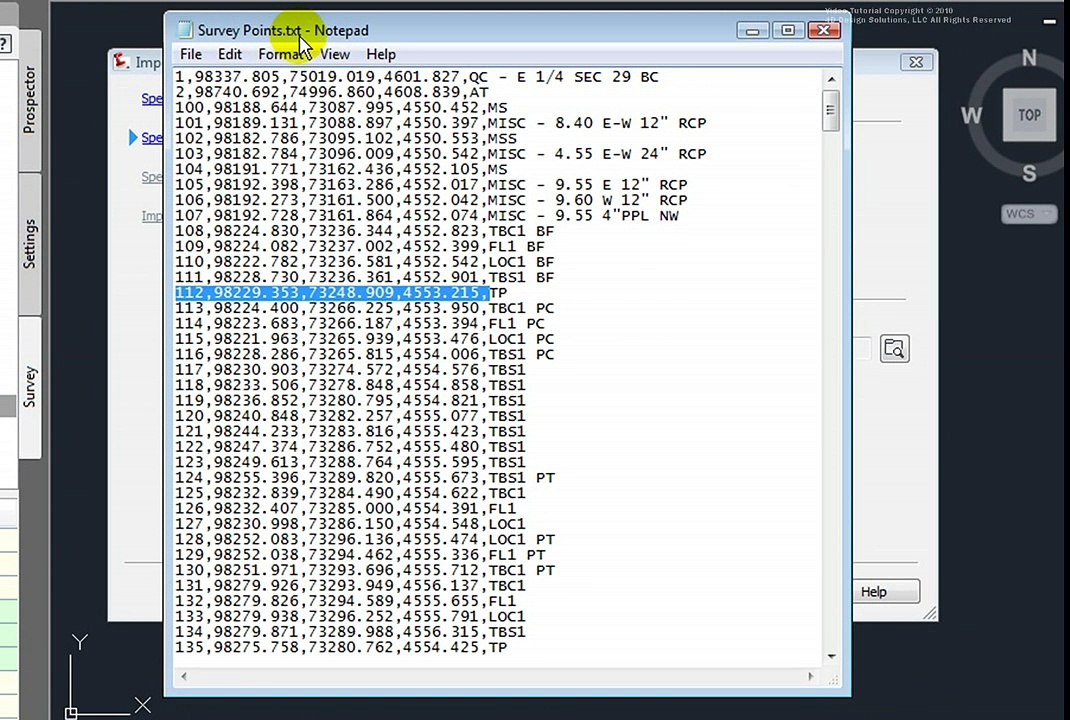The image size is (1070, 720).
Task: Click the horizontal scrollbar left arrow in Notepad
Action: (x=184, y=676)
